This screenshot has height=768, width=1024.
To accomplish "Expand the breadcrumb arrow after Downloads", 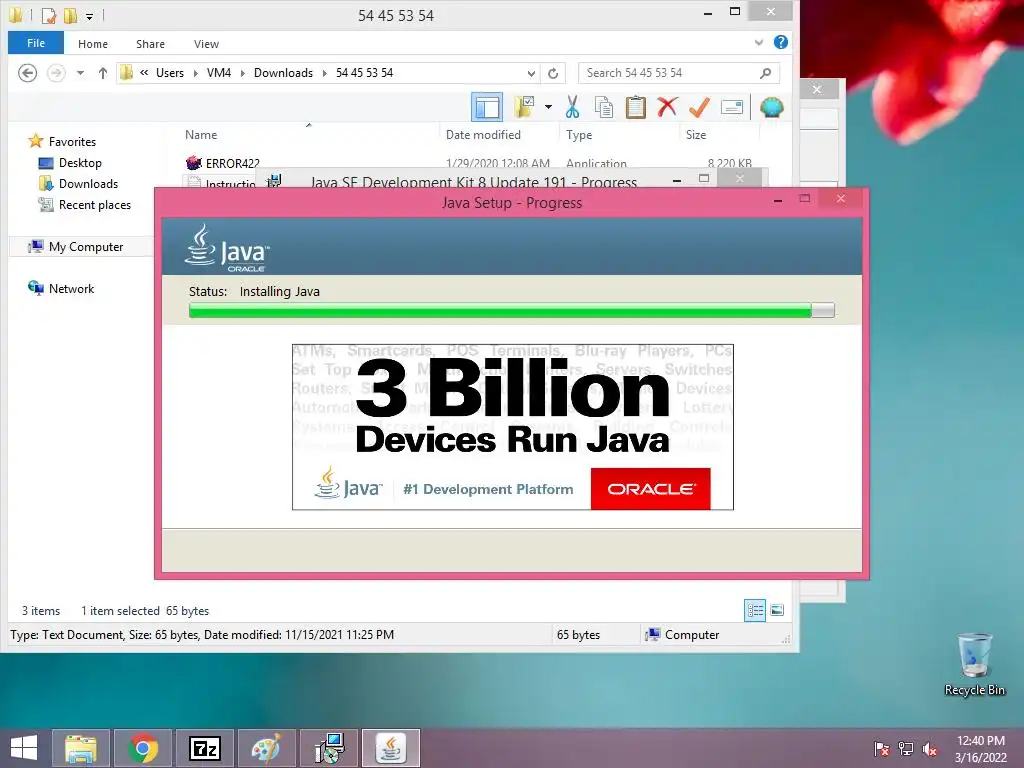I will pos(325,73).
